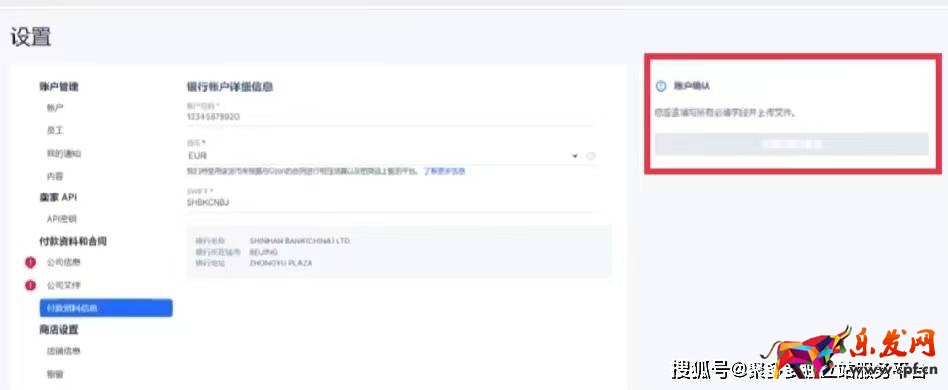This screenshot has height=390, width=948.
Task: Open 店铺信息 under 商店设置
Action: tap(63, 351)
